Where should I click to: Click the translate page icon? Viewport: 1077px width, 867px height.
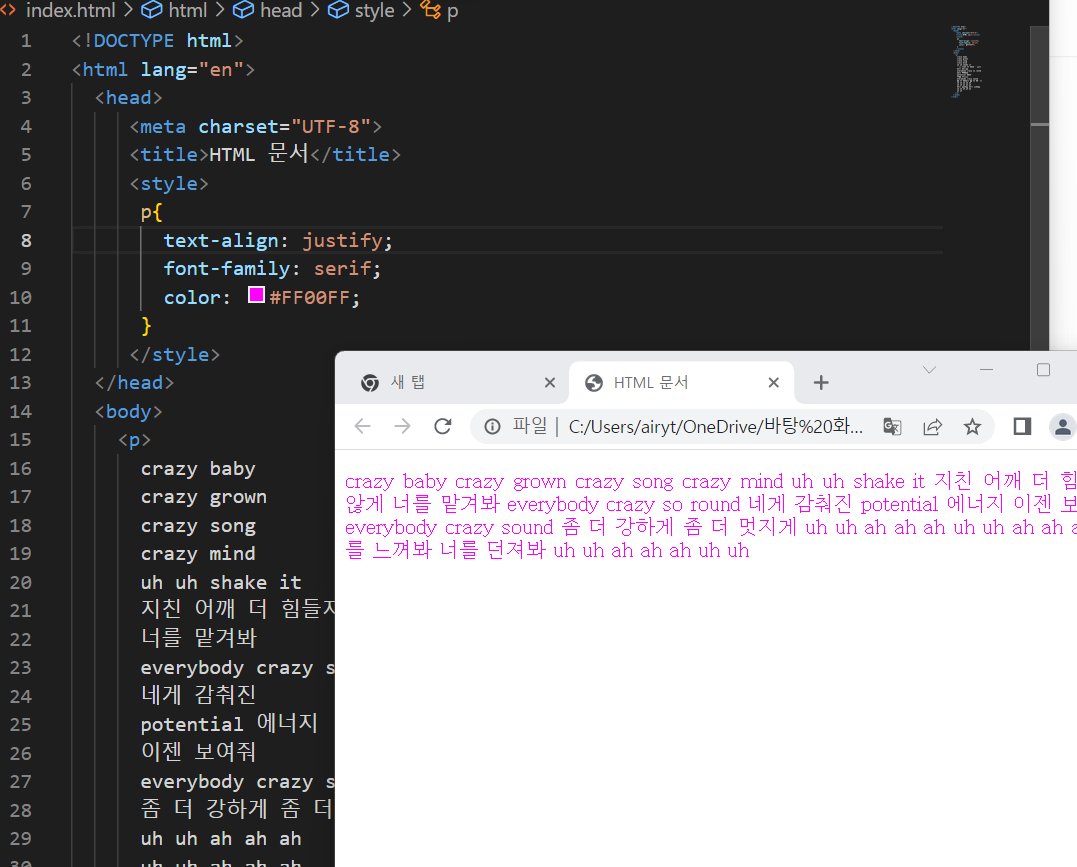tap(892, 427)
